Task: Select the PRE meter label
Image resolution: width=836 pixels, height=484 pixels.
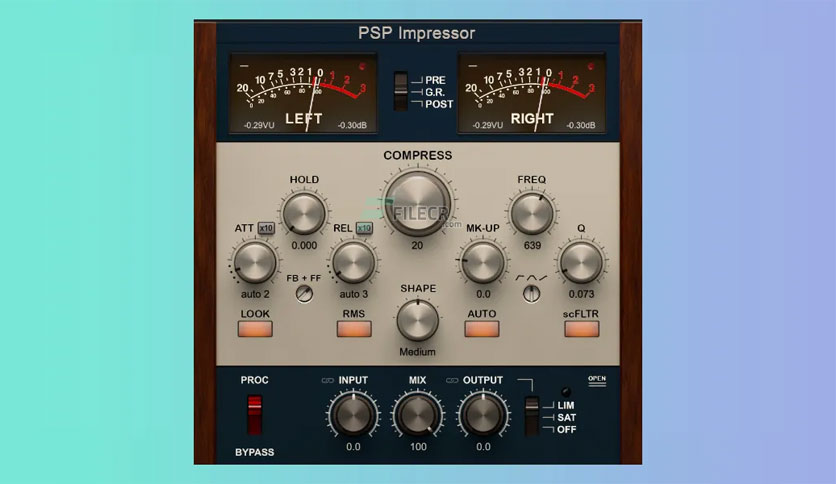Action: (435, 80)
